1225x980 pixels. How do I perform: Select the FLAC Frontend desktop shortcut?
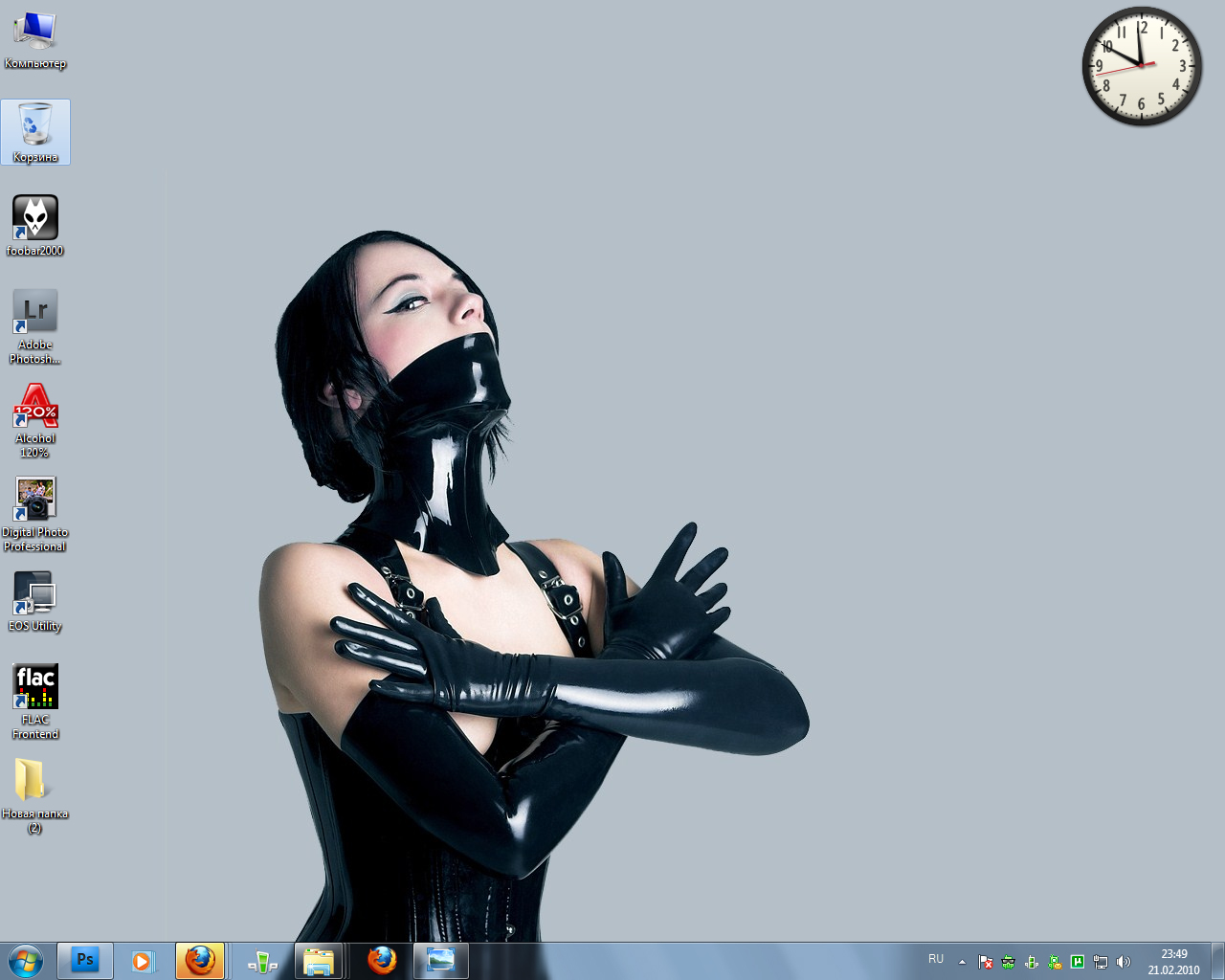(35, 702)
